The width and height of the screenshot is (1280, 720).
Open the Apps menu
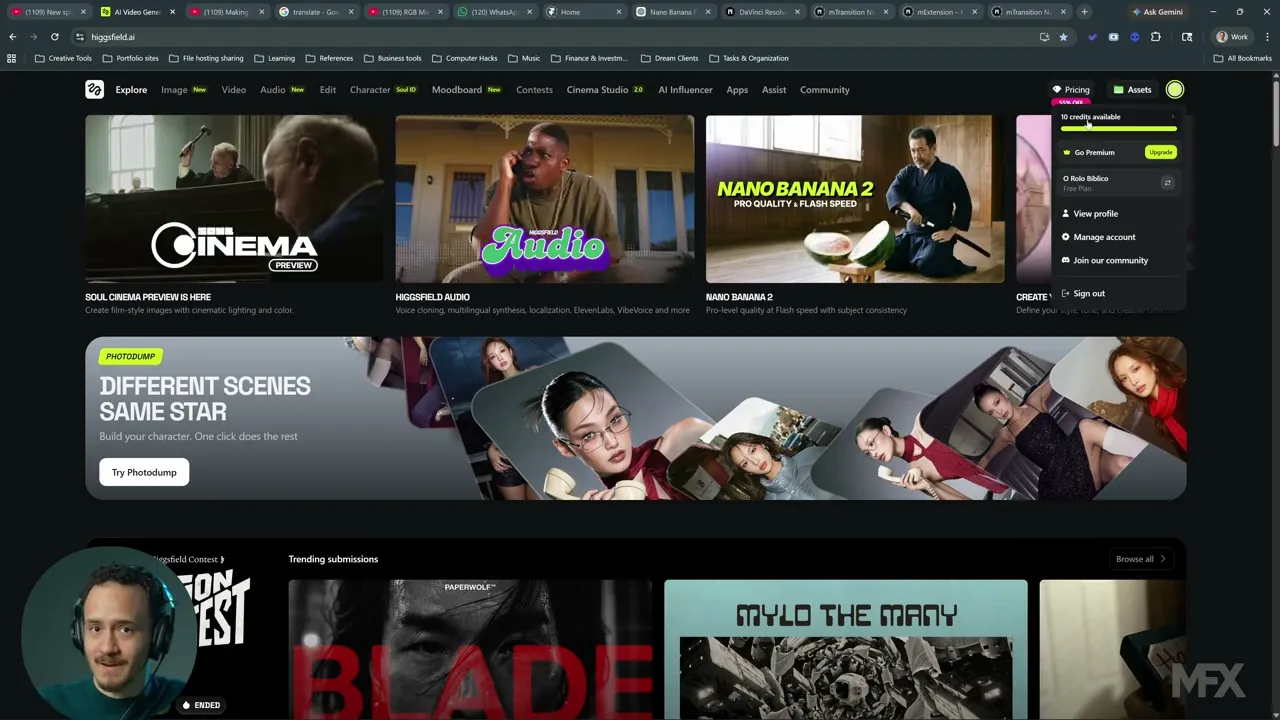click(737, 90)
